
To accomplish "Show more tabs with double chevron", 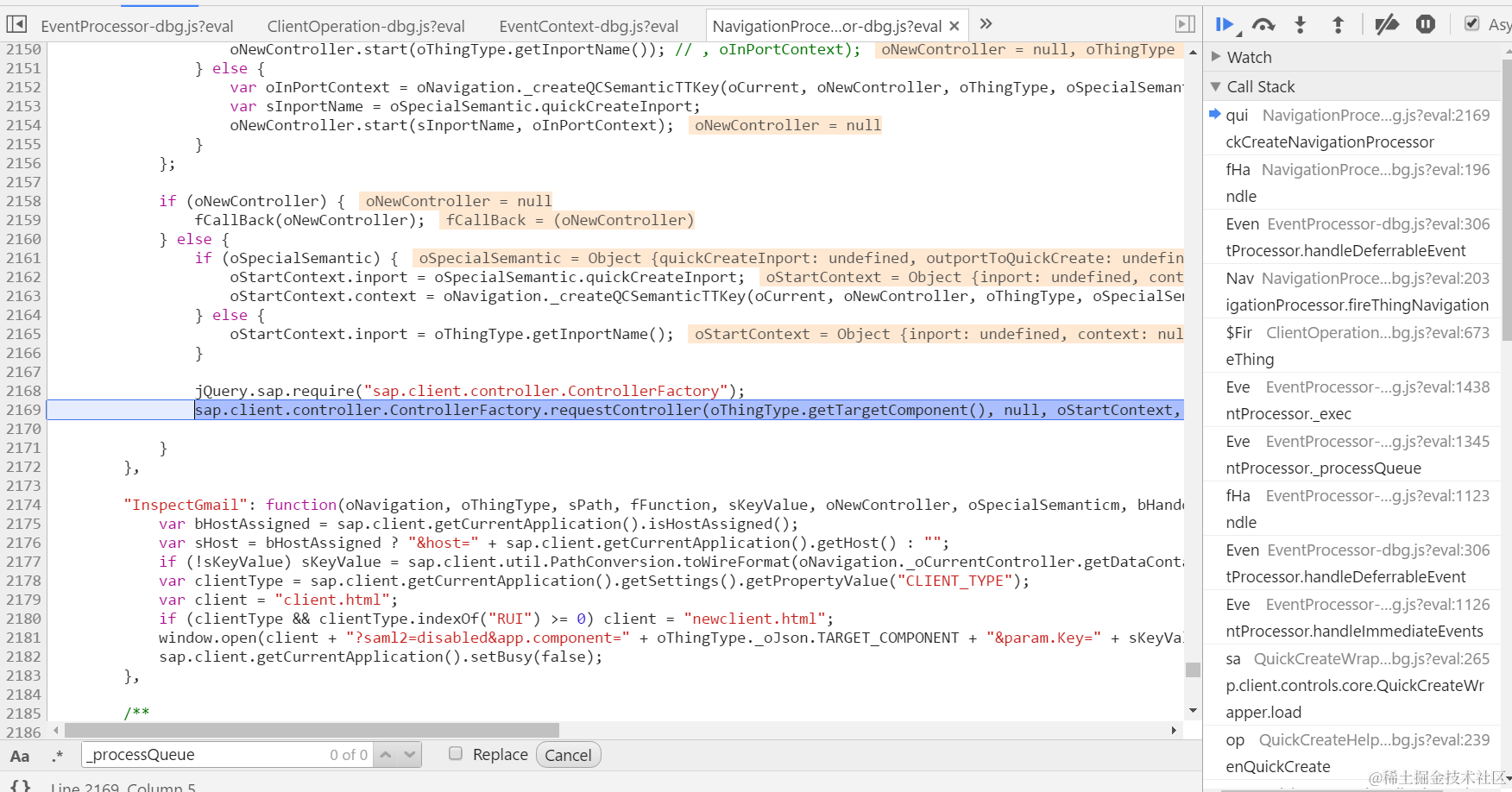I will pos(986,24).
